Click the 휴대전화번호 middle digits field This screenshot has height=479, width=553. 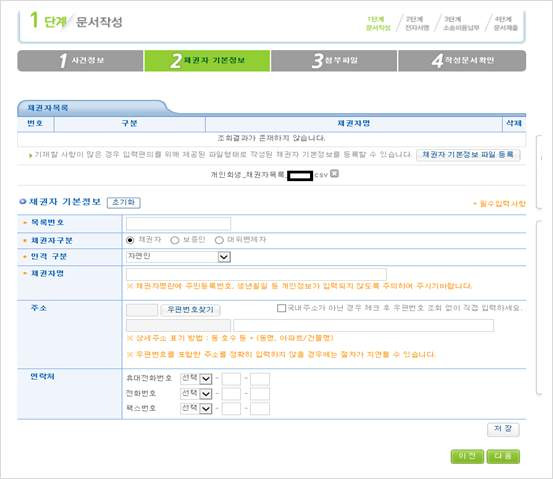point(231,379)
